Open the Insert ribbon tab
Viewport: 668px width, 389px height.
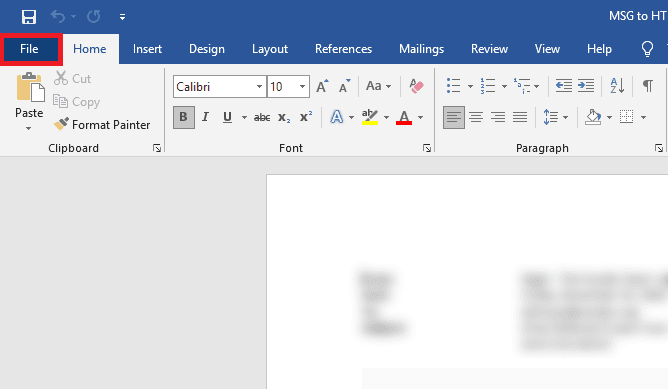tap(147, 49)
